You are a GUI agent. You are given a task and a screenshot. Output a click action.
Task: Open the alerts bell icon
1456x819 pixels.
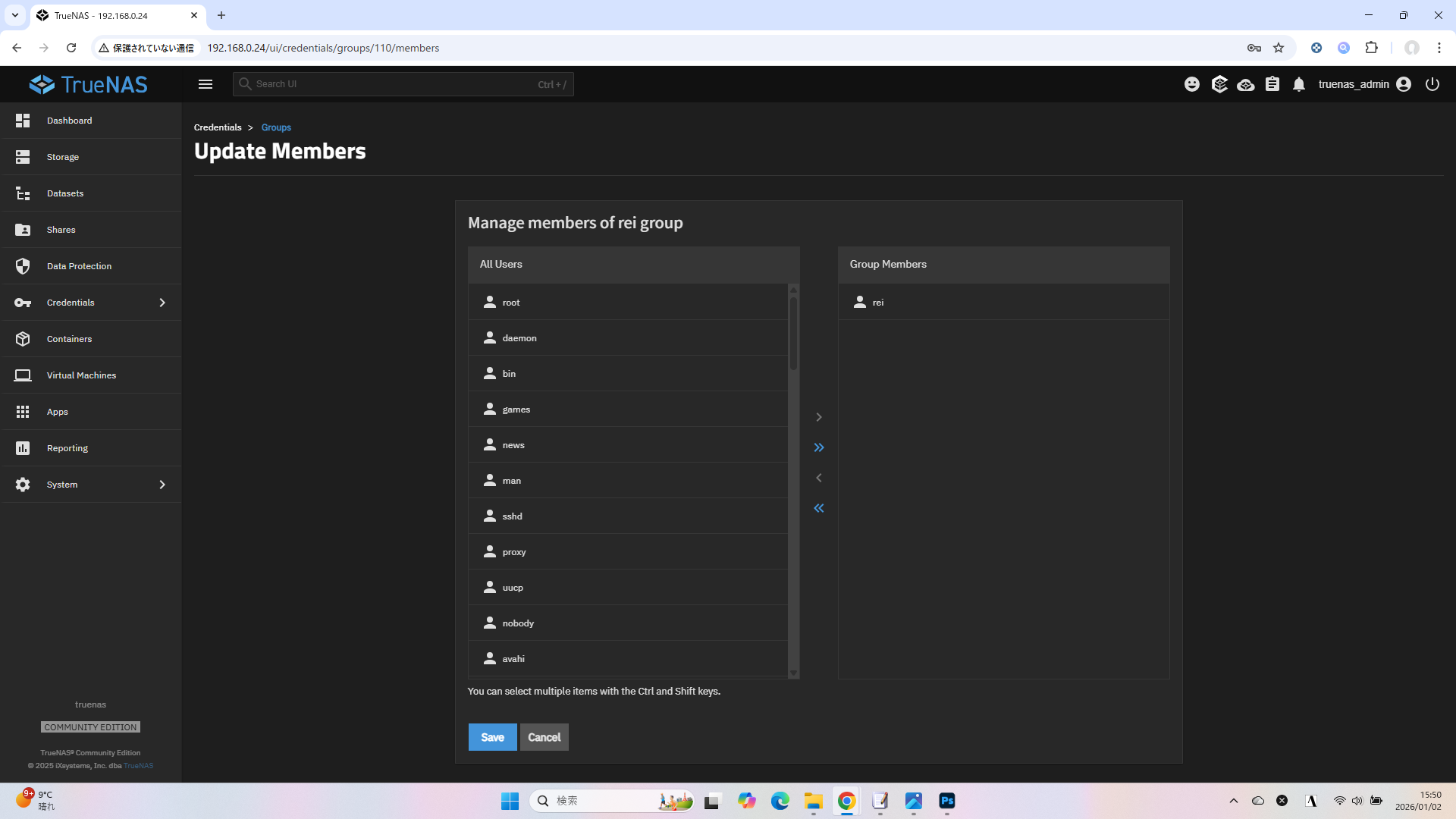[x=1299, y=84]
